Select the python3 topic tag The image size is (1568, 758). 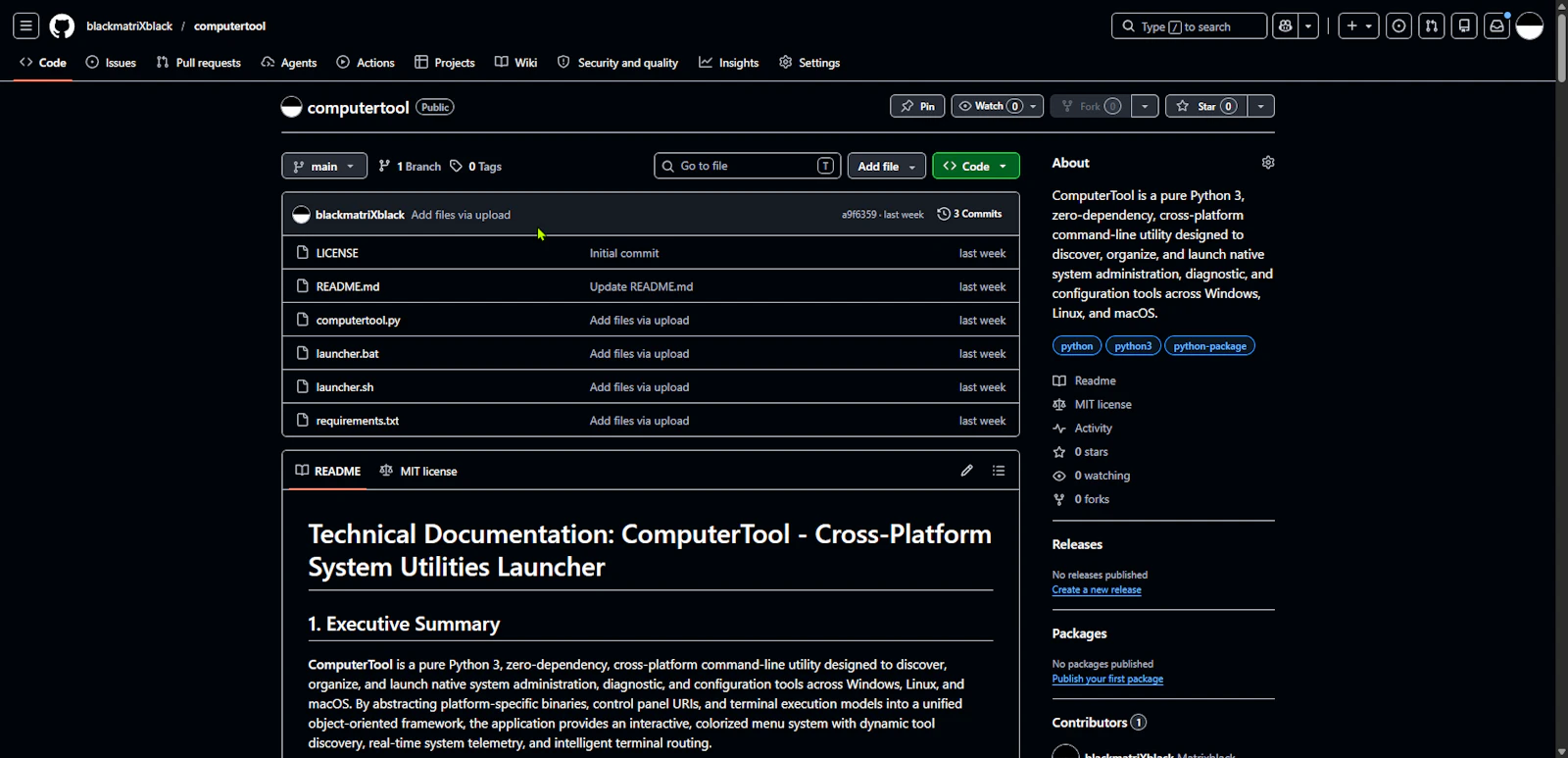click(x=1133, y=346)
